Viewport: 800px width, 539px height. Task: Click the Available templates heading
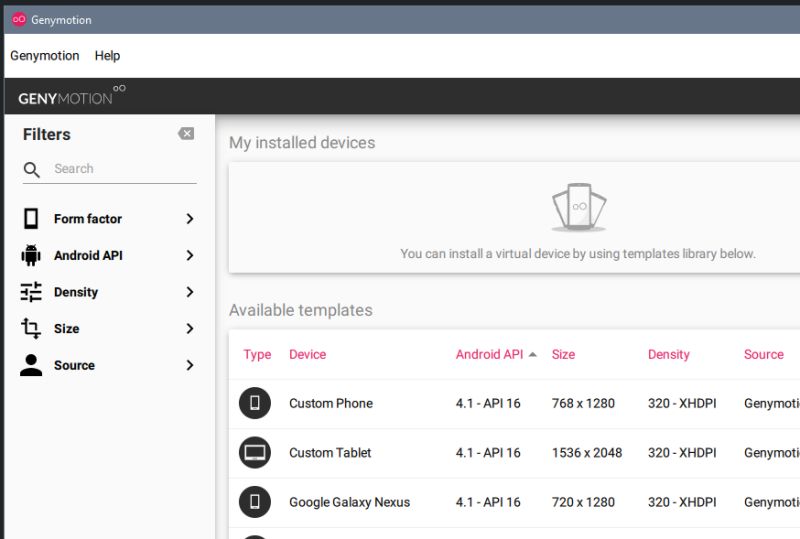click(x=301, y=310)
